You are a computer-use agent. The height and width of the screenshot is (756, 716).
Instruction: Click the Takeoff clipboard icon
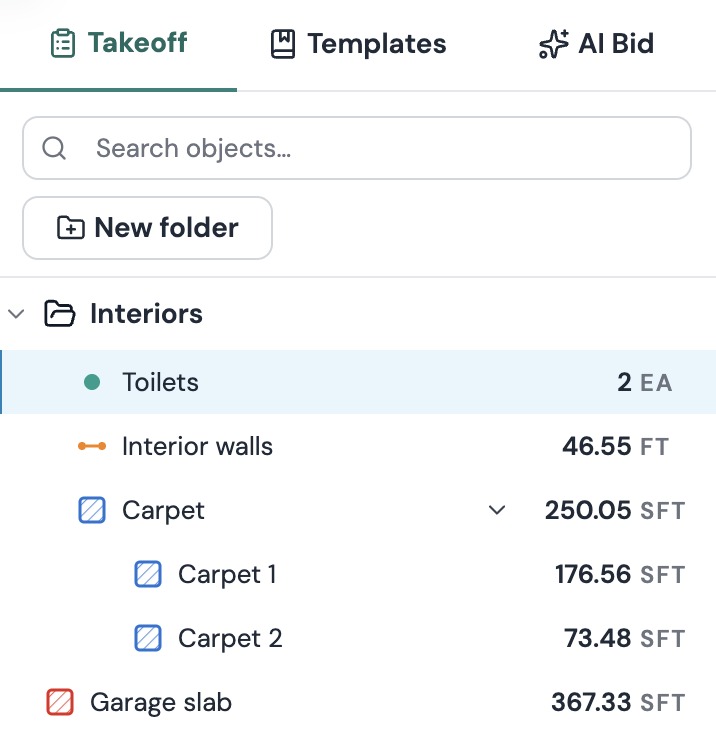click(63, 43)
